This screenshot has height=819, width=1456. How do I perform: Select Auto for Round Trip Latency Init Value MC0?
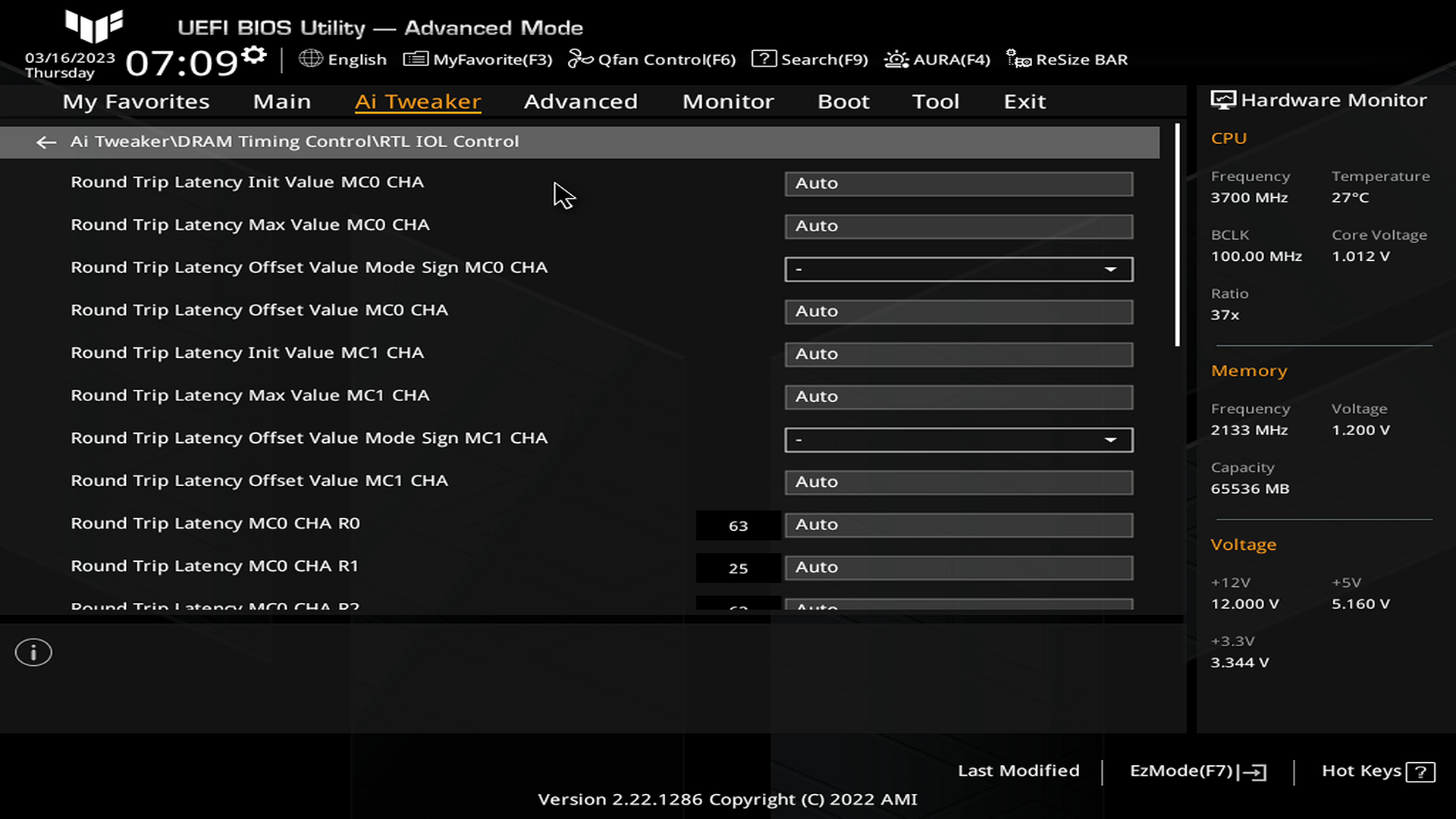(x=958, y=182)
